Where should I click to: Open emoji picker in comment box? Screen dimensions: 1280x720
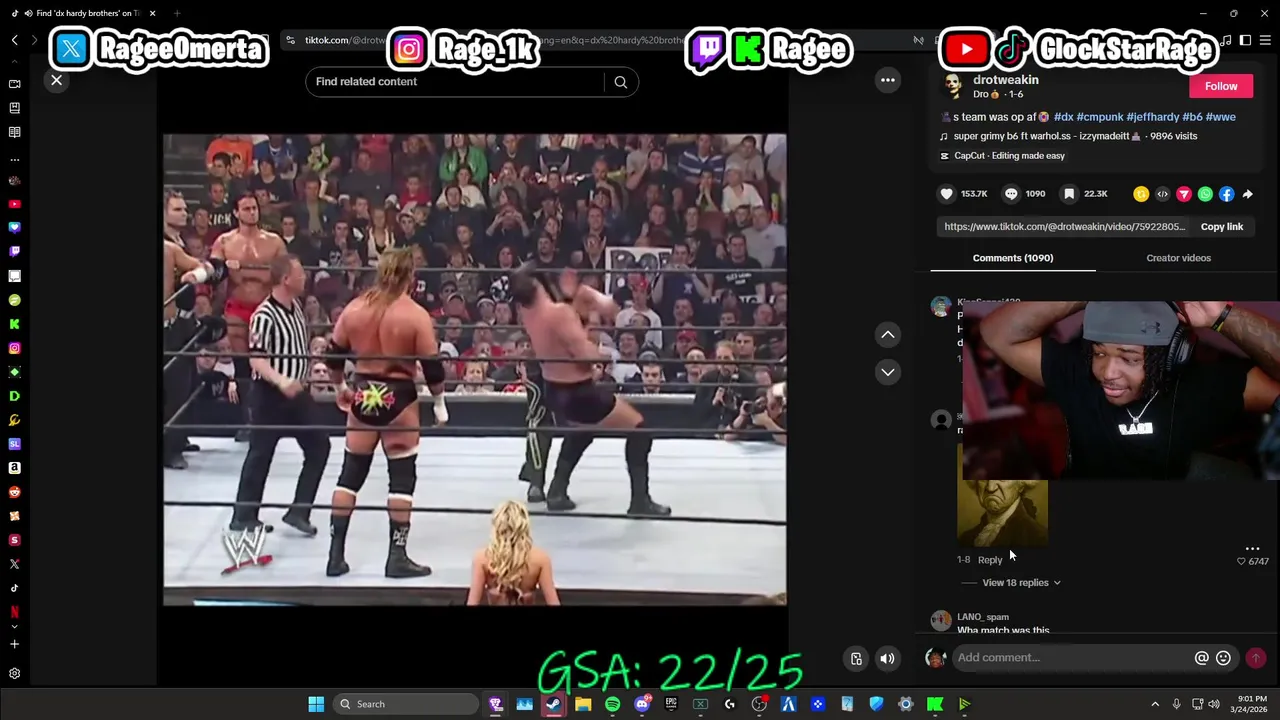(x=1223, y=658)
